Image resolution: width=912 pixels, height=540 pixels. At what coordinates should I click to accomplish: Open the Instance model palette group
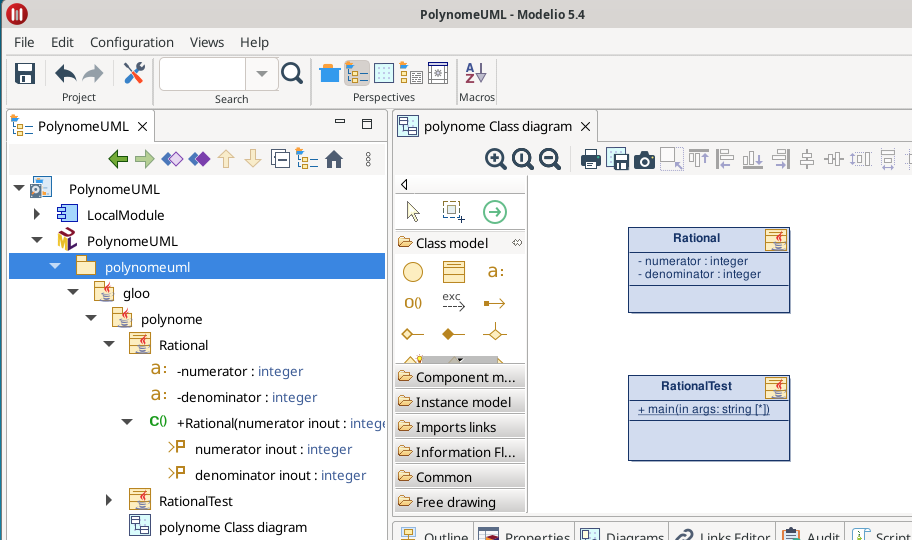(460, 402)
